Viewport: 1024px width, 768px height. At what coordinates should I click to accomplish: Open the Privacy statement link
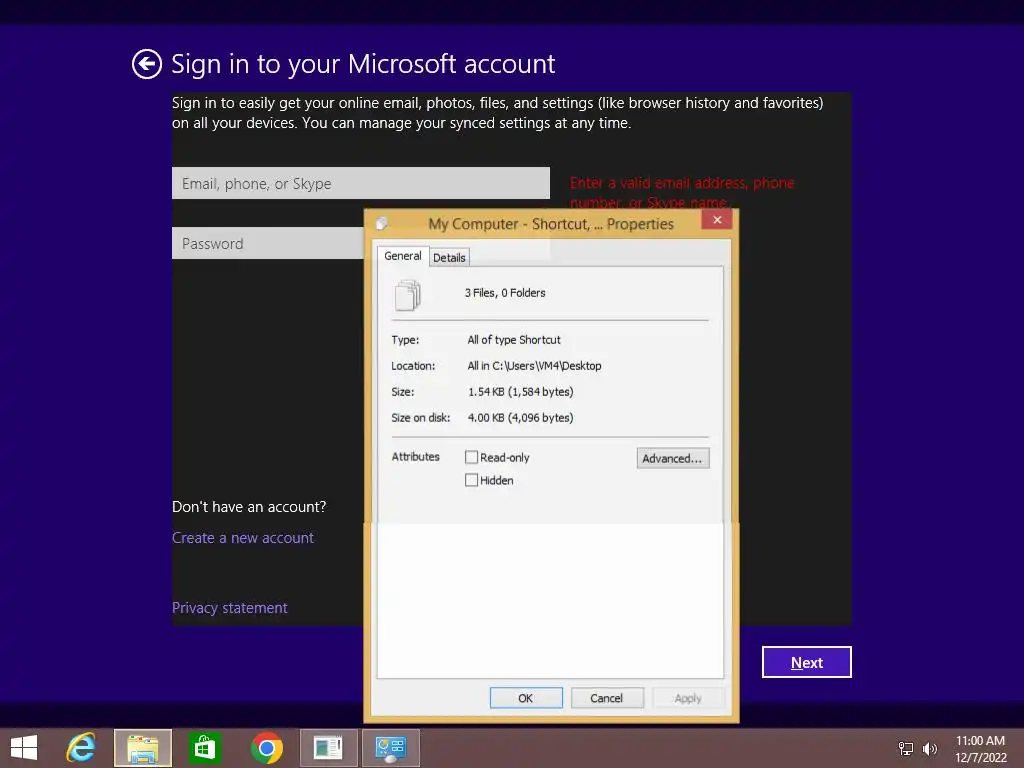coord(230,608)
